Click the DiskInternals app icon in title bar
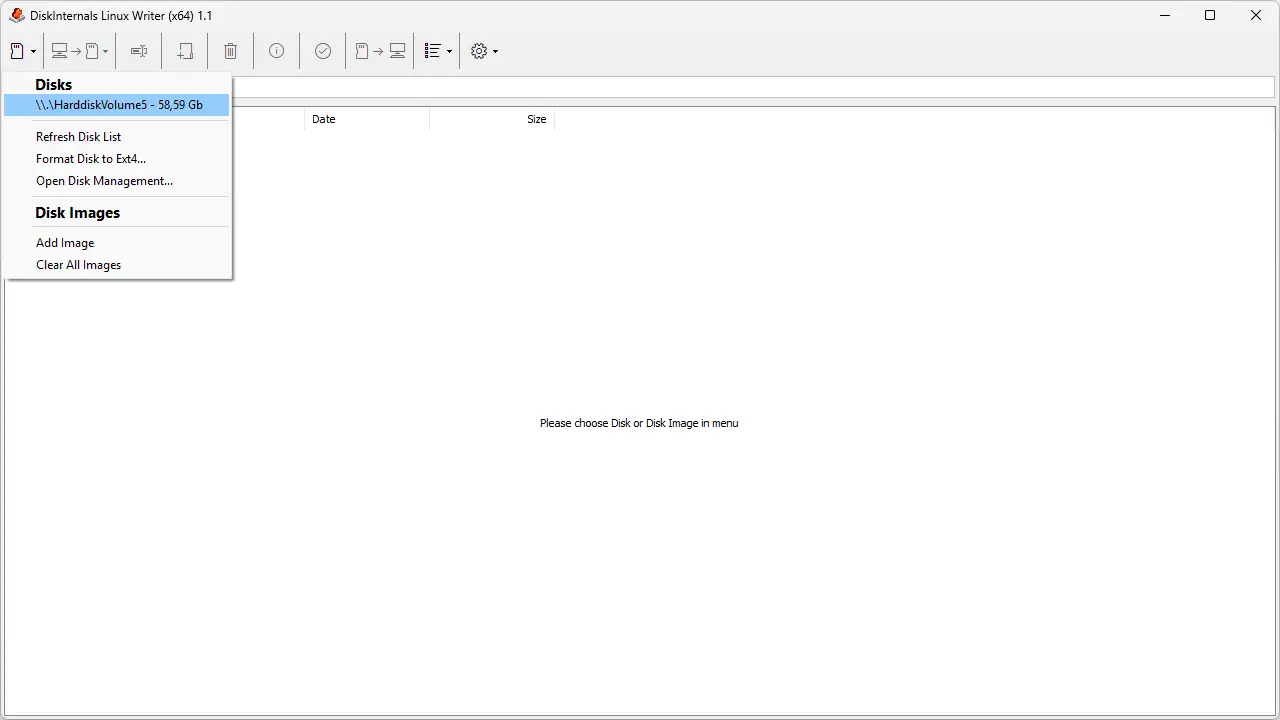1280x720 pixels. click(x=17, y=15)
